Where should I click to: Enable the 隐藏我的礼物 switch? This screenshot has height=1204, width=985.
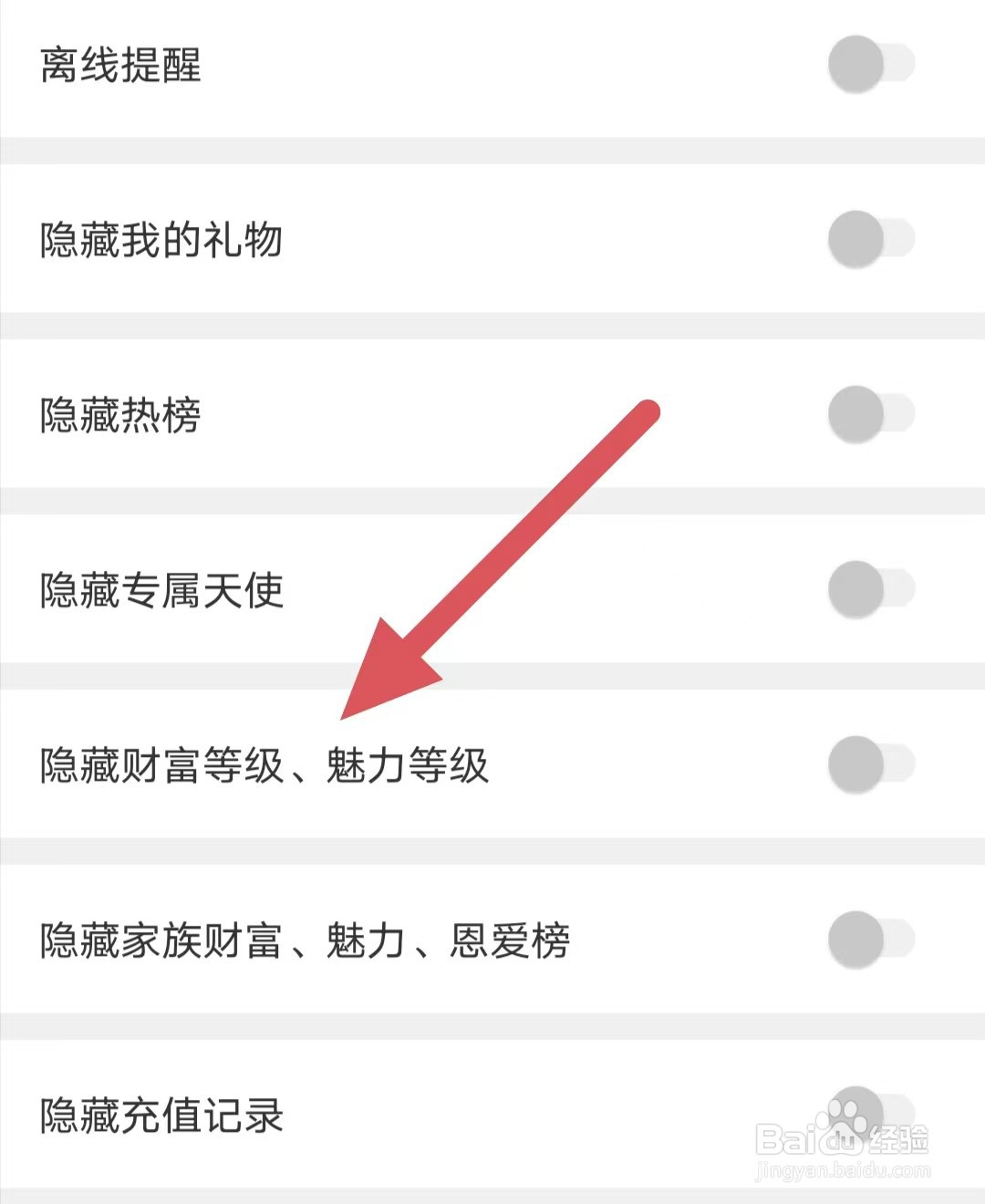(871, 239)
